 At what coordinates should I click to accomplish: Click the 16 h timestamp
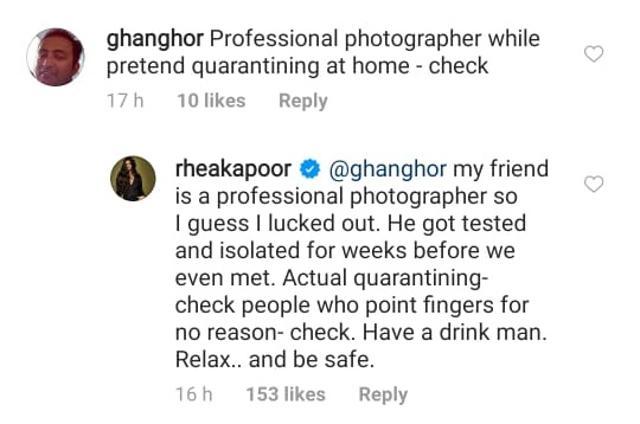tap(194, 394)
